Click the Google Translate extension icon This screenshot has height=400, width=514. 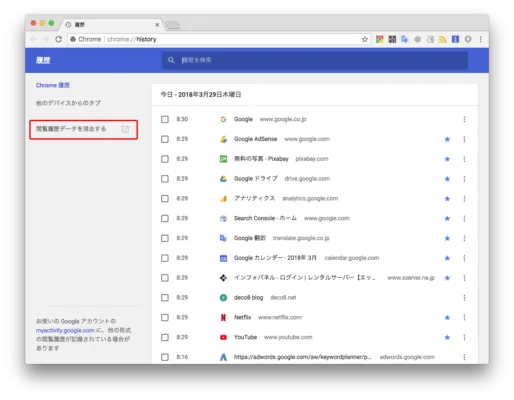point(404,39)
